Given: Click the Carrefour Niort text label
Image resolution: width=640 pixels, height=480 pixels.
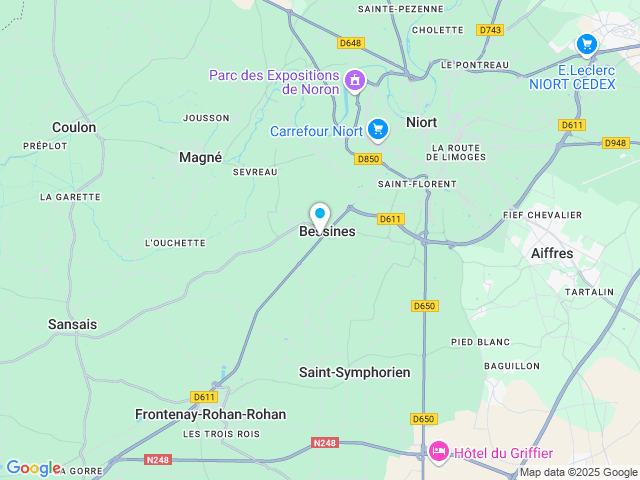Looking at the screenshot, I should [x=316, y=131].
